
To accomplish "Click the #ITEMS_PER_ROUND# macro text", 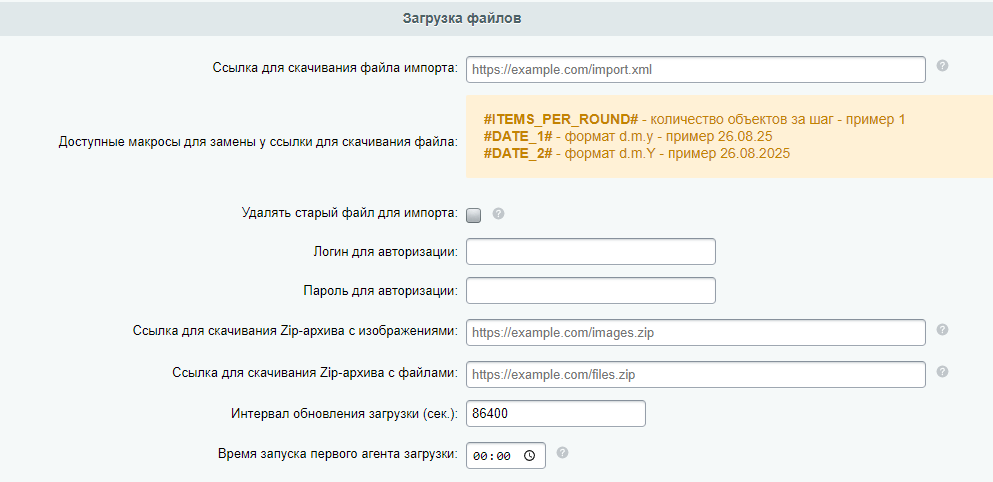I will tap(560, 120).
